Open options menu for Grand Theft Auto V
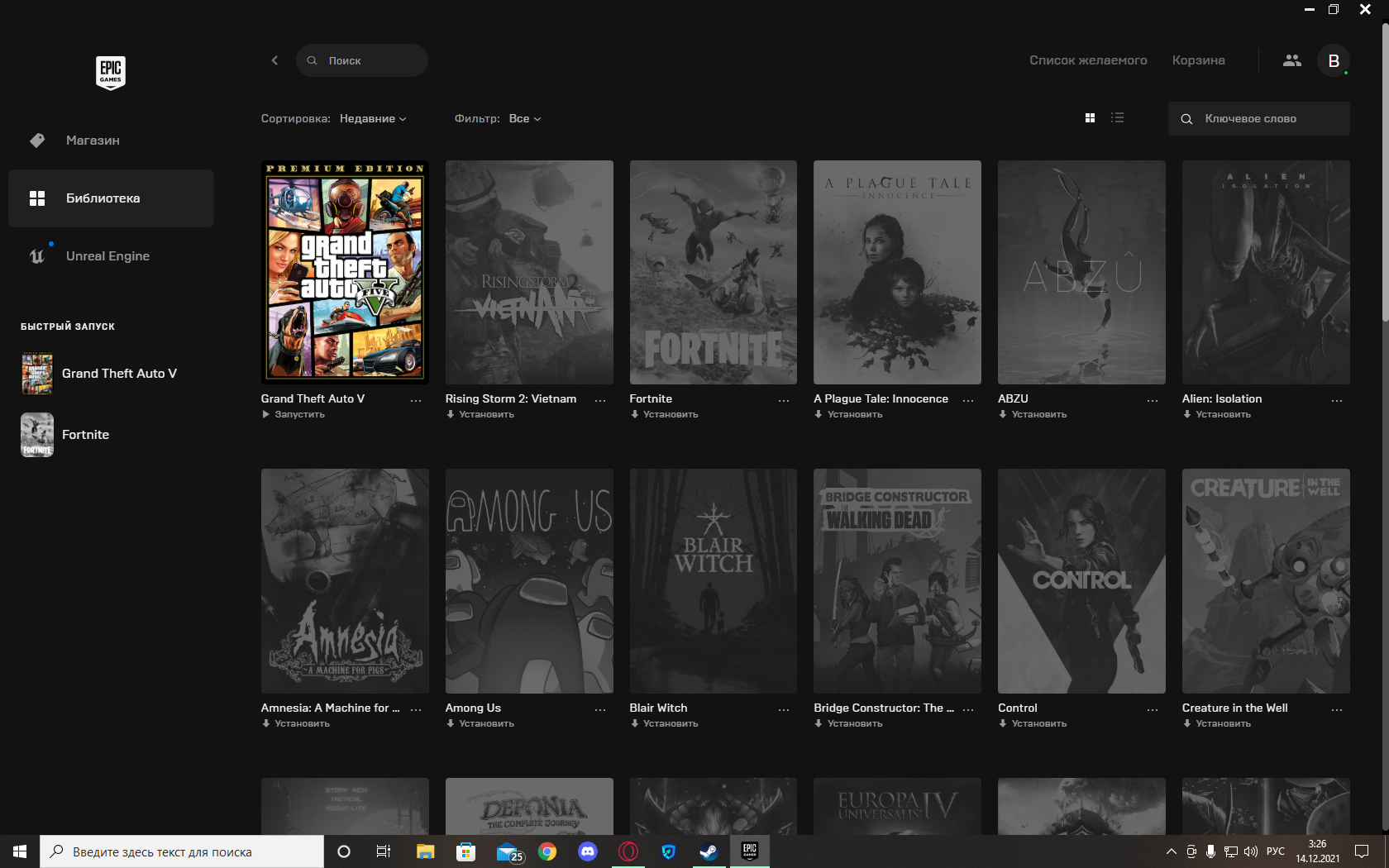Screen dimensions: 1389x868 [x=416, y=400]
